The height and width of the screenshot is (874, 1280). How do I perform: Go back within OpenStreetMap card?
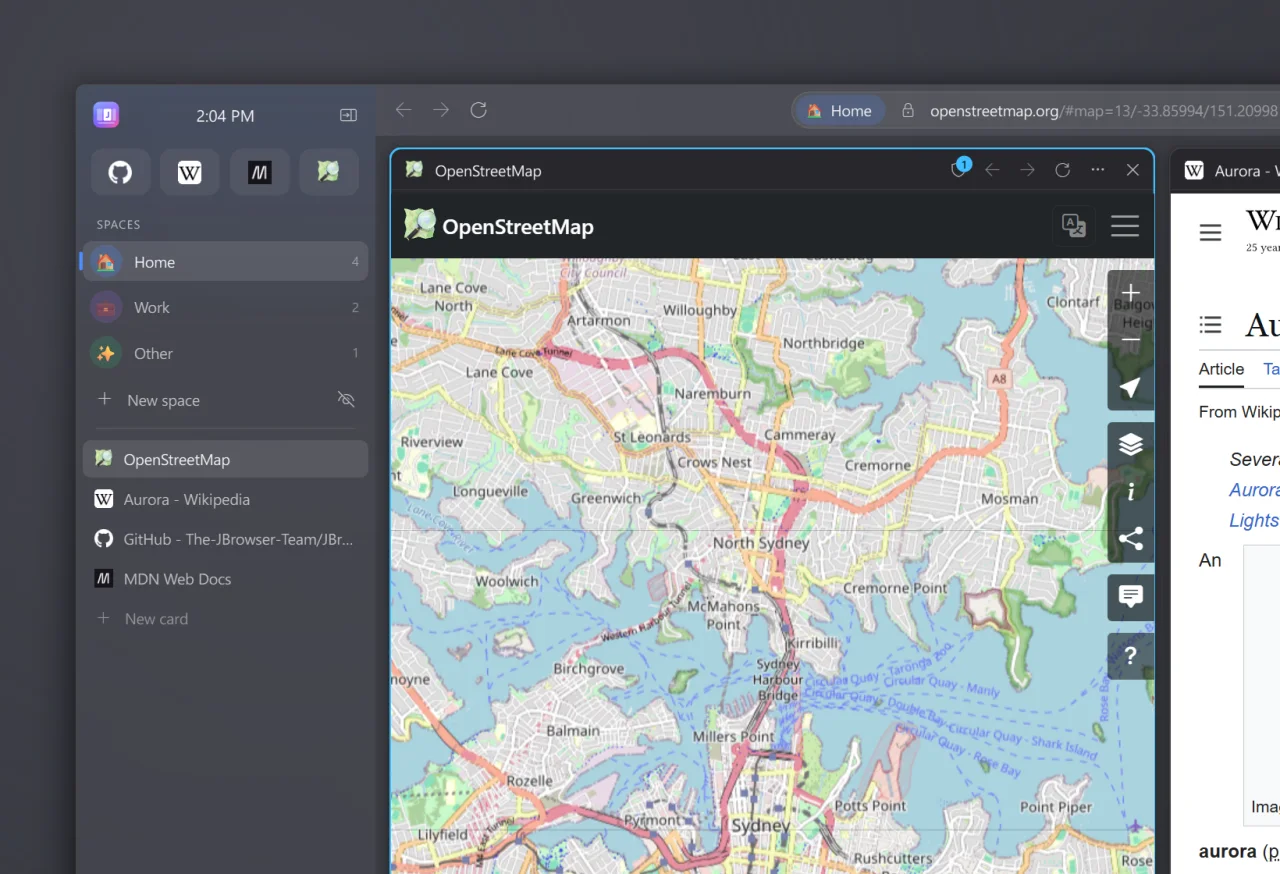pos(992,170)
